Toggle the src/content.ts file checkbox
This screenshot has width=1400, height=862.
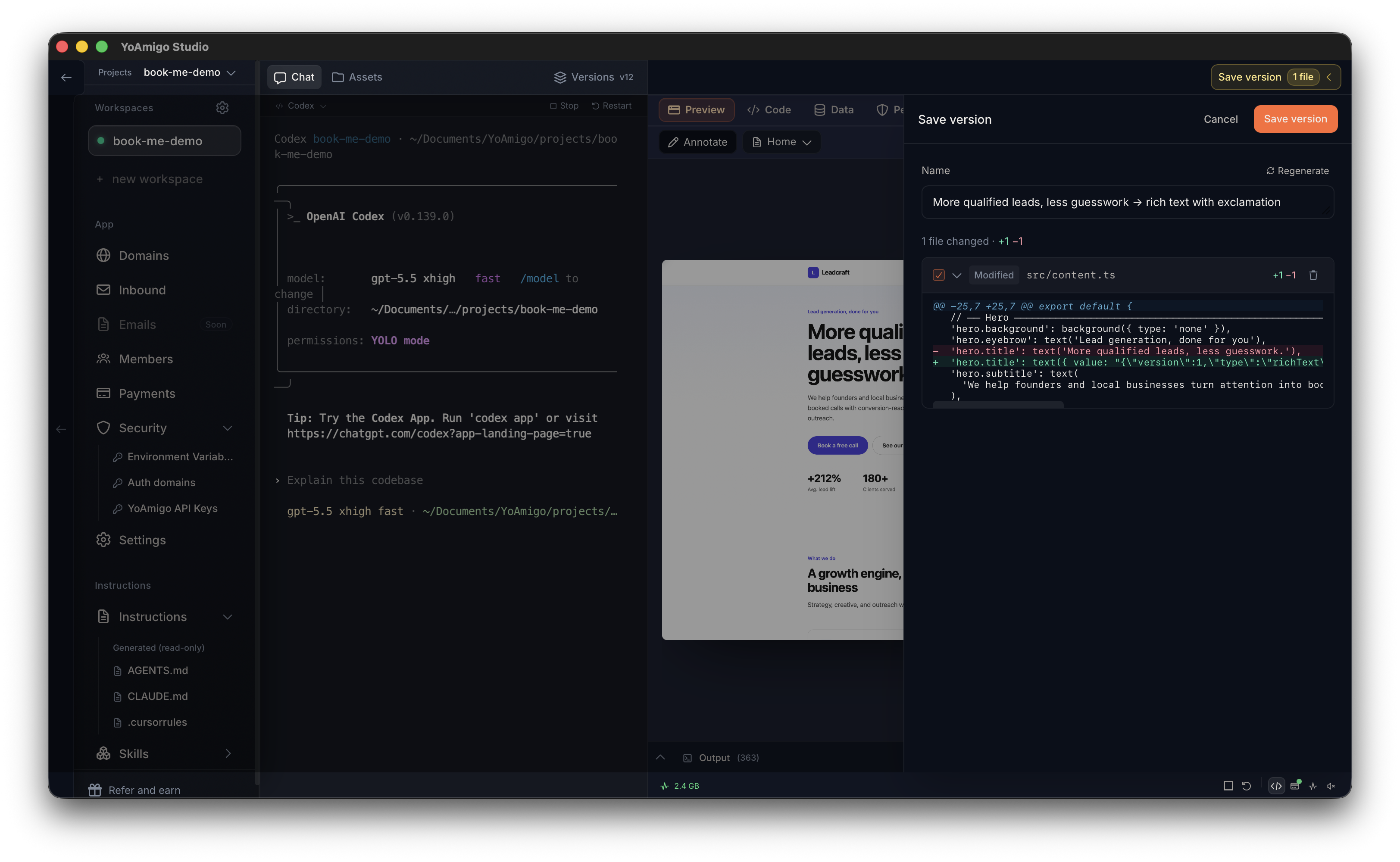[x=939, y=275]
